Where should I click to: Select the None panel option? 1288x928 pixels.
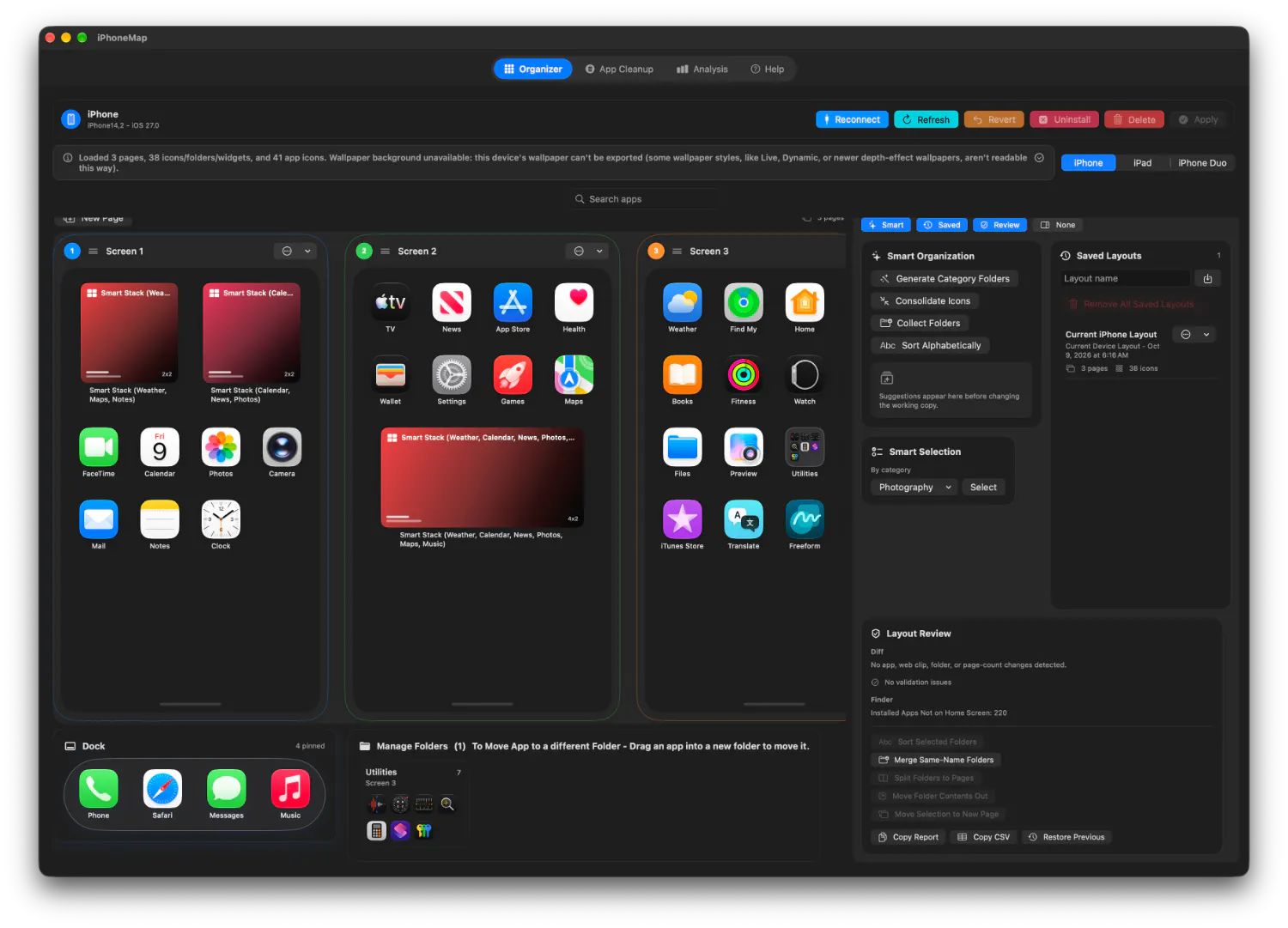[1058, 225]
